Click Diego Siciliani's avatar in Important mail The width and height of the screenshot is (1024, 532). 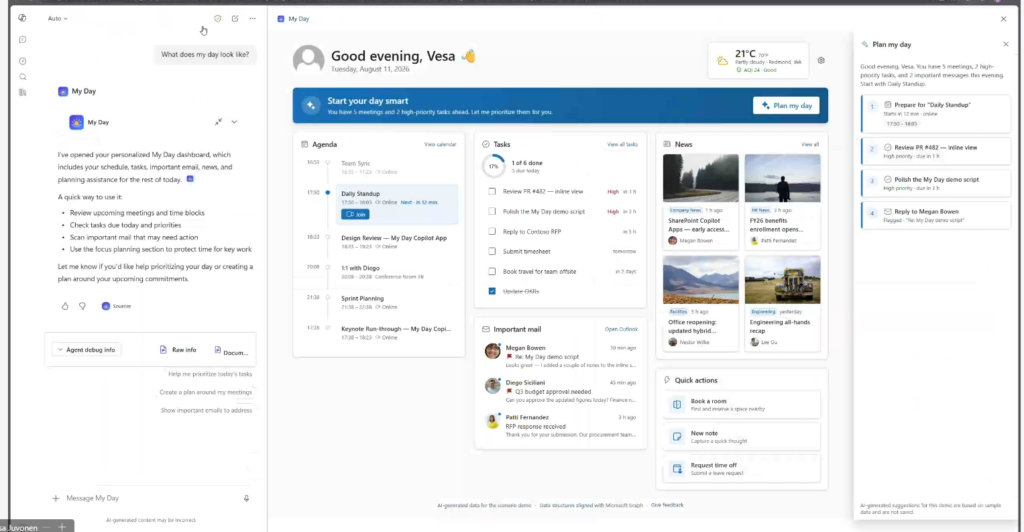(x=492, y=386)
